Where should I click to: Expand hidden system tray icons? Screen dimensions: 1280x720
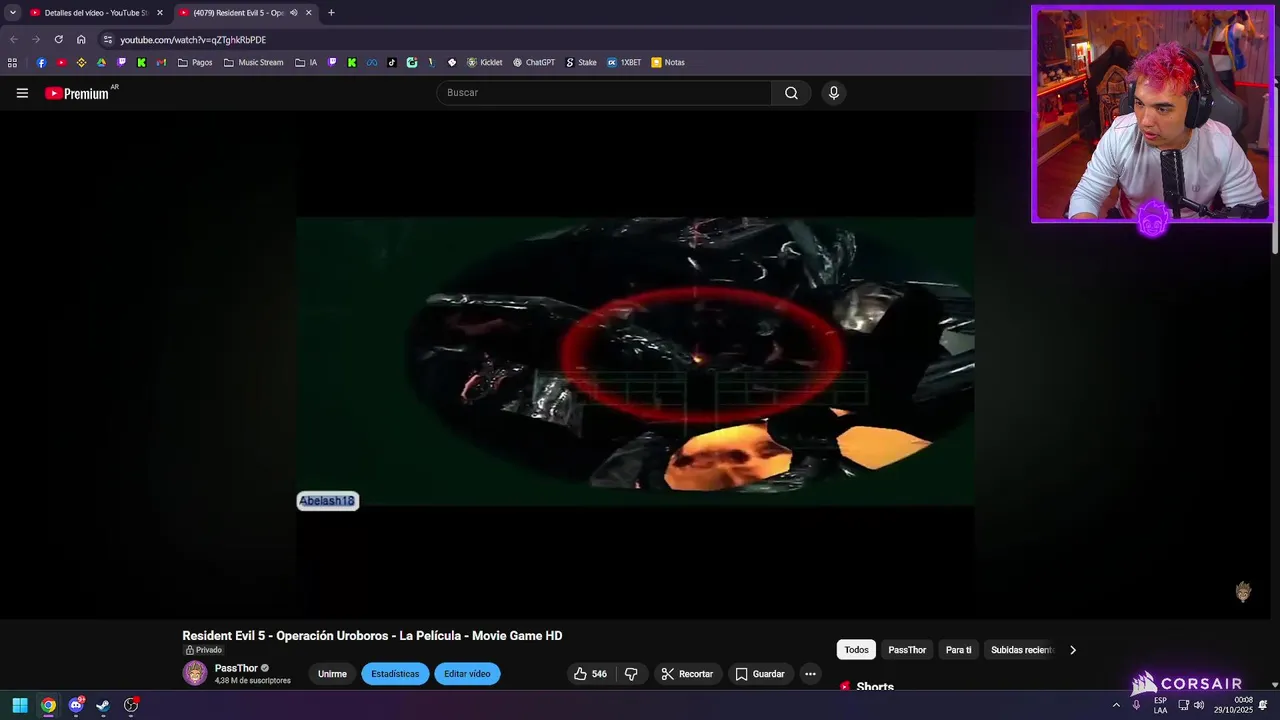click(x=1116, y=705)
